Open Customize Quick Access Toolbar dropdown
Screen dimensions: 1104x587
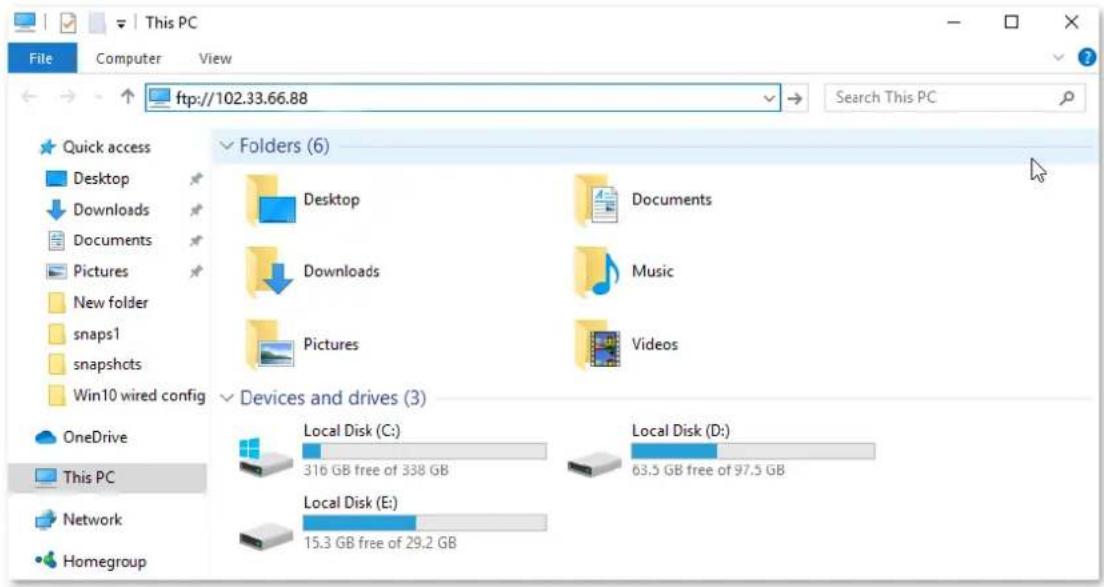[x=121, y=24]
